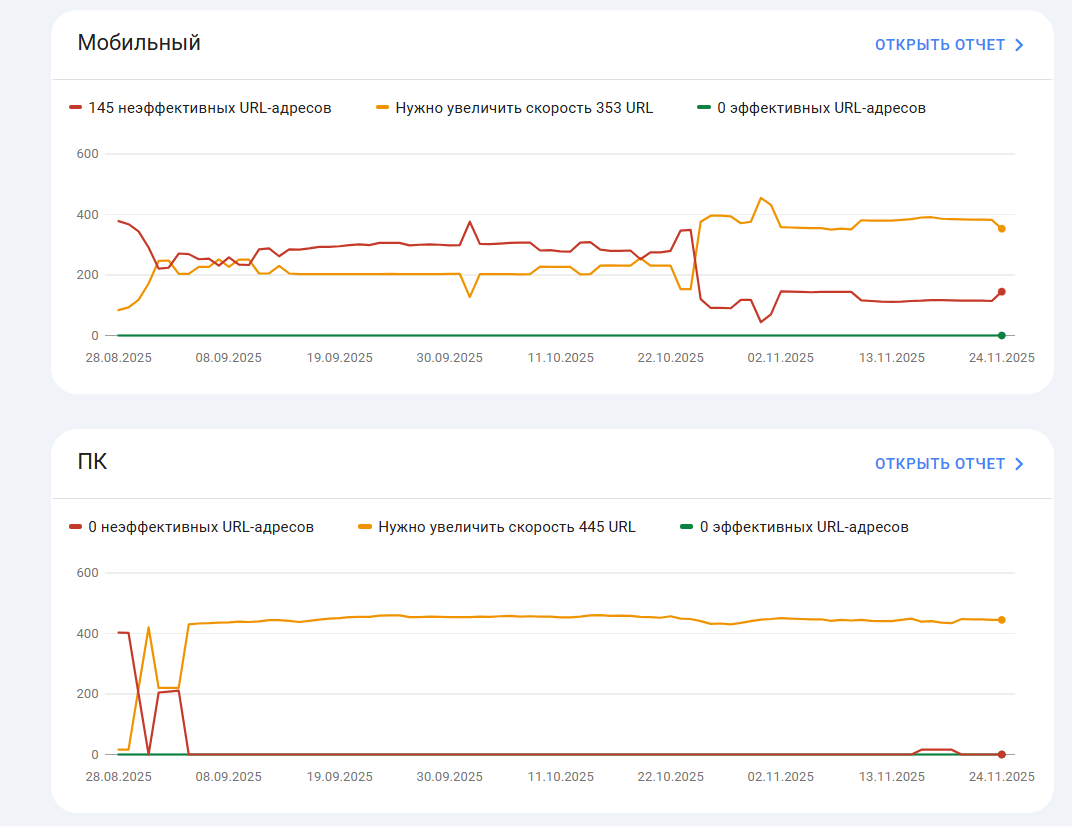Screen dimensions: 1072x826
Task: Select legend label '145 неэффективных URL-адресов'
Action: [x=210, y=108]
